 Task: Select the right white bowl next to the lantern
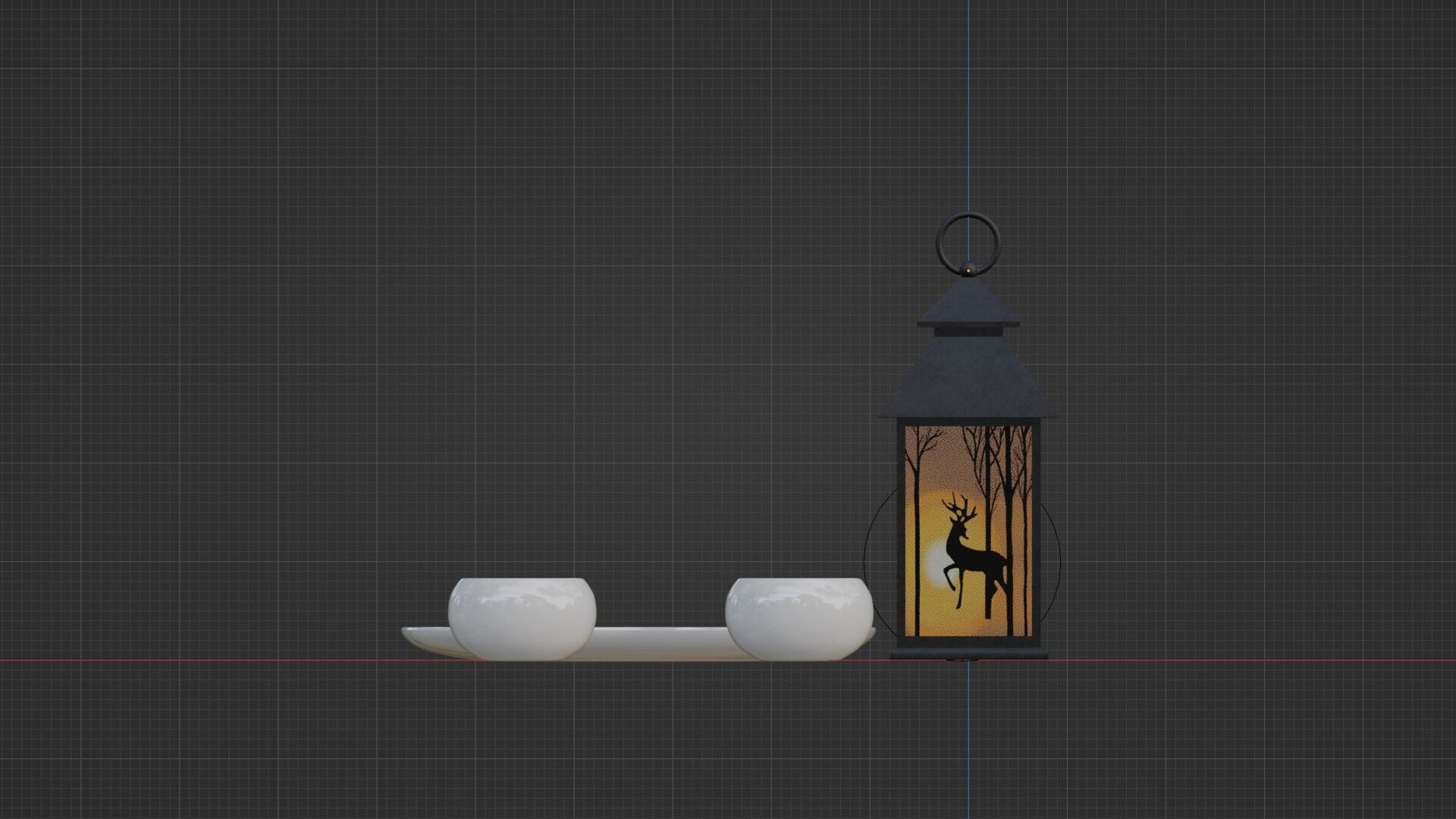(799, 618)
